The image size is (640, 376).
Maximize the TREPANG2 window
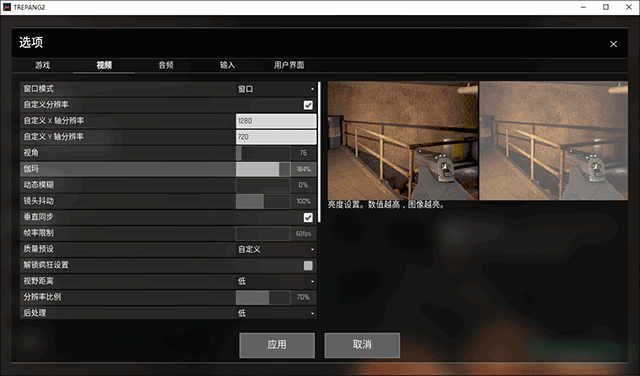(606, 7)
